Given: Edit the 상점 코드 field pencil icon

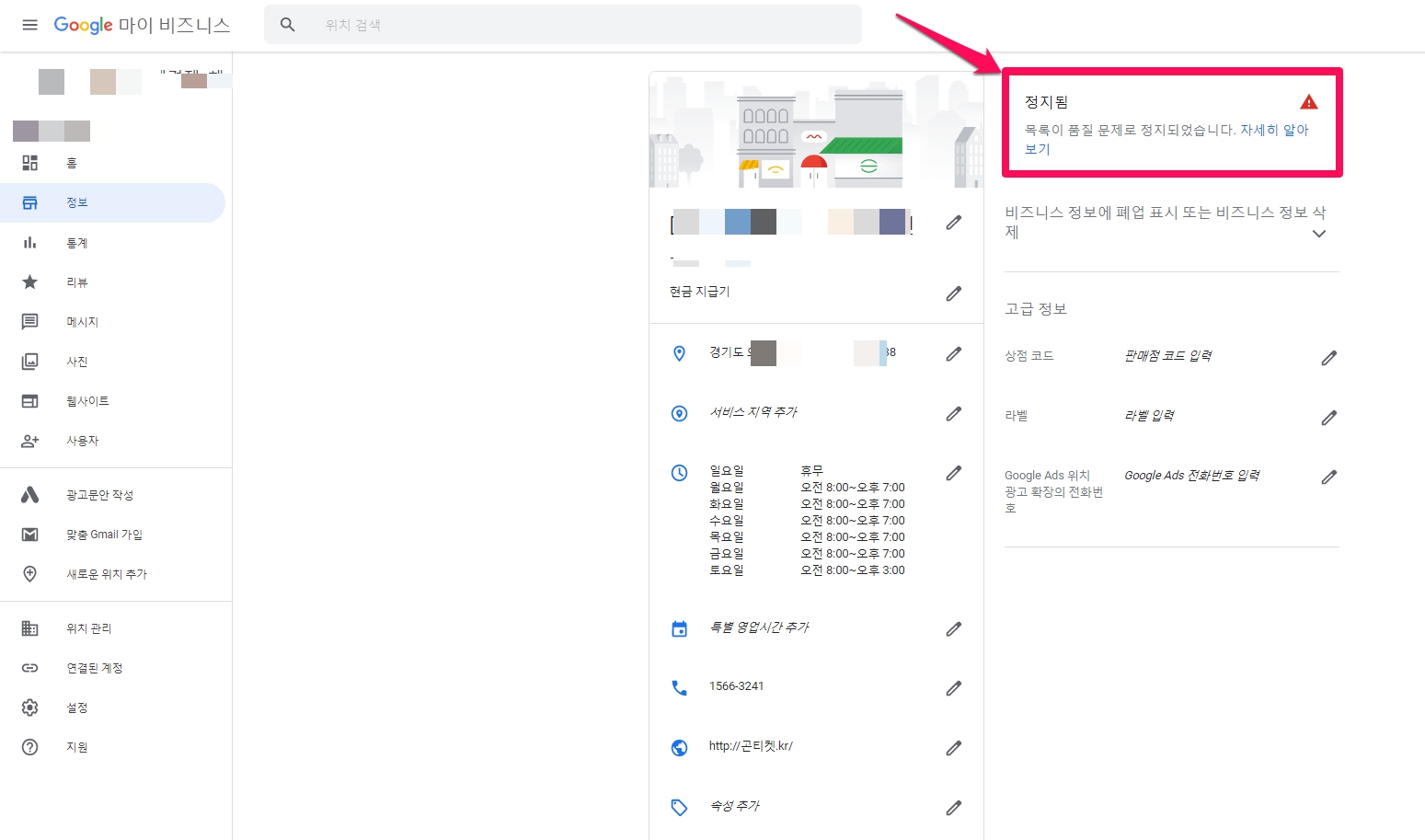Looking at the screenshot, I should [1328, 358].
